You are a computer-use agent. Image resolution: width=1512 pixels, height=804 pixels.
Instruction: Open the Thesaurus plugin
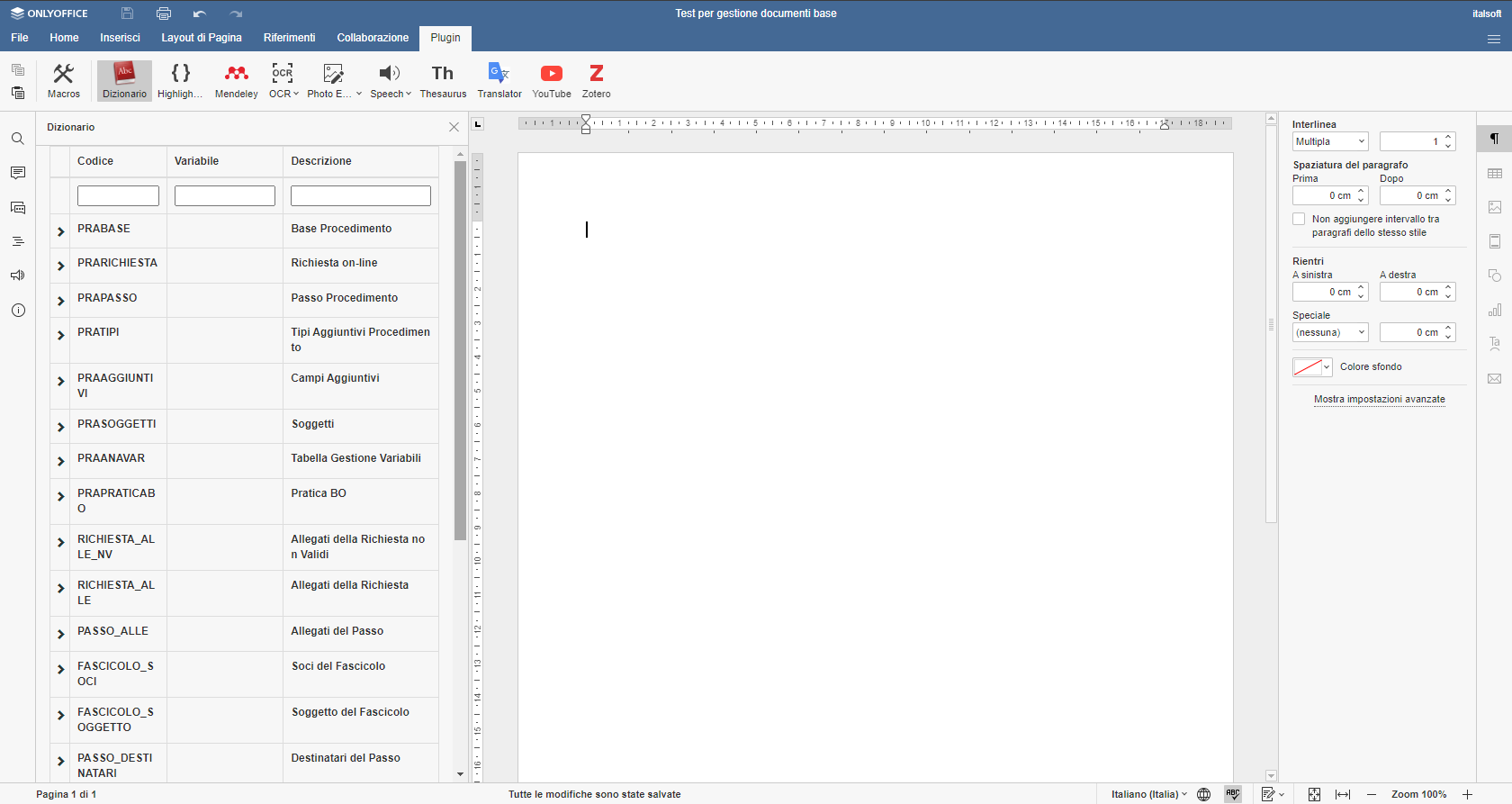[x=443, y=80]
